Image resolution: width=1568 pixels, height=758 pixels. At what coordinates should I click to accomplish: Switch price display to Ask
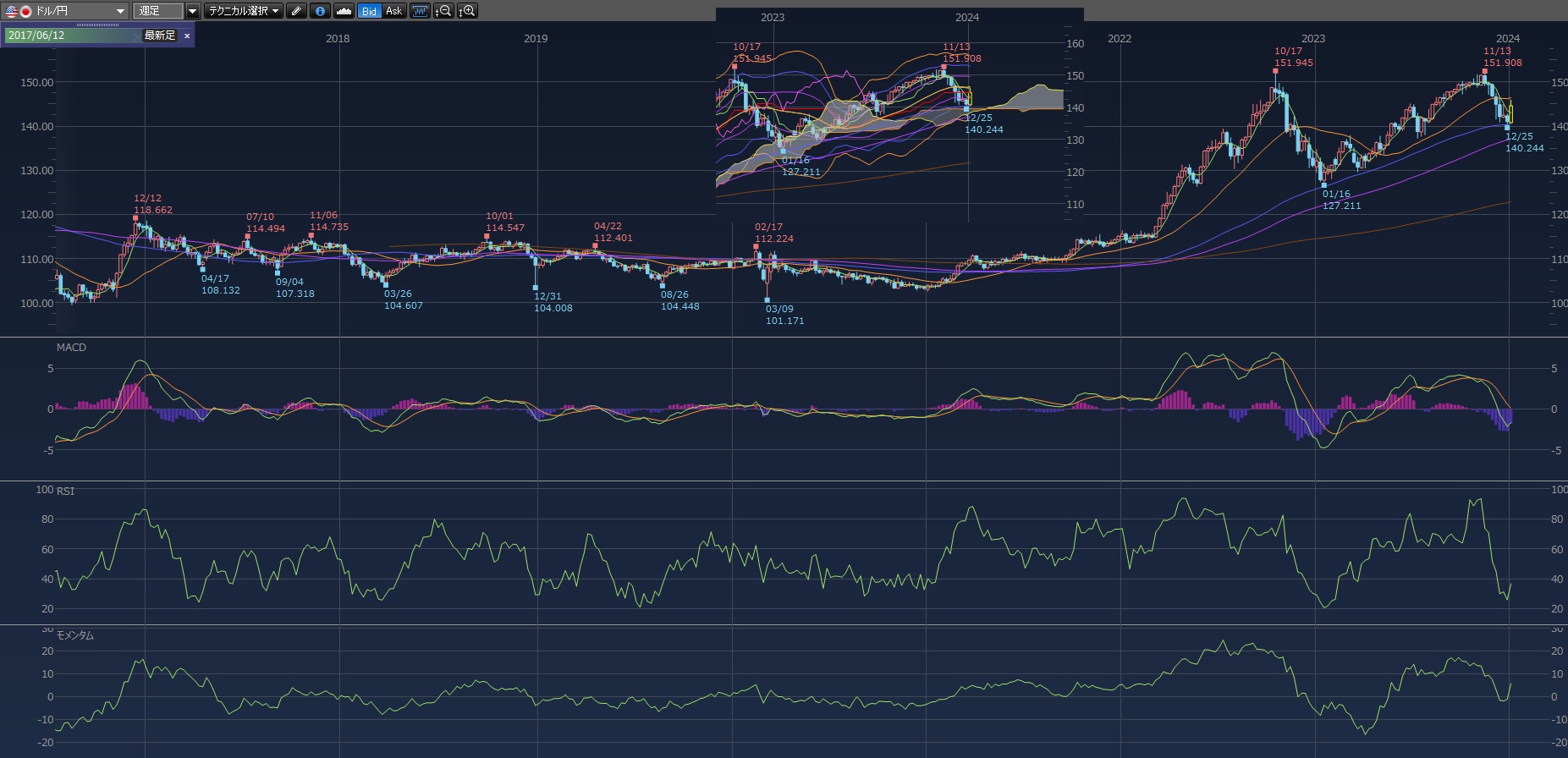[394, 11]
